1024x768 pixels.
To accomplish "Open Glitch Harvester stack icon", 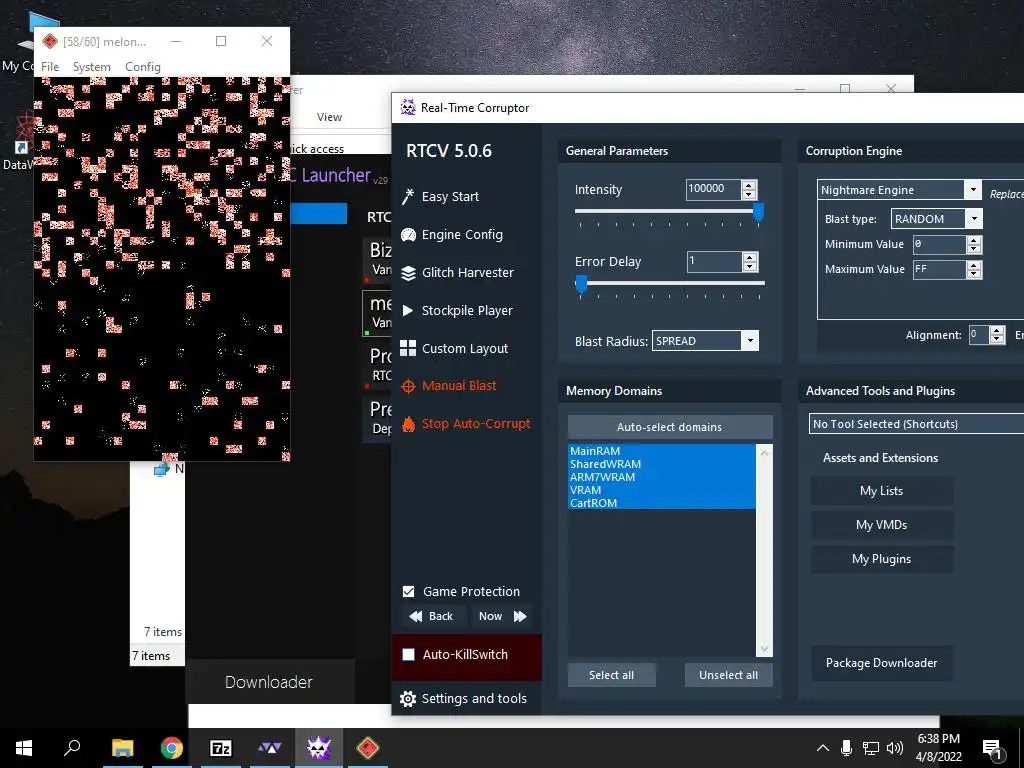I will coord(408,272).
